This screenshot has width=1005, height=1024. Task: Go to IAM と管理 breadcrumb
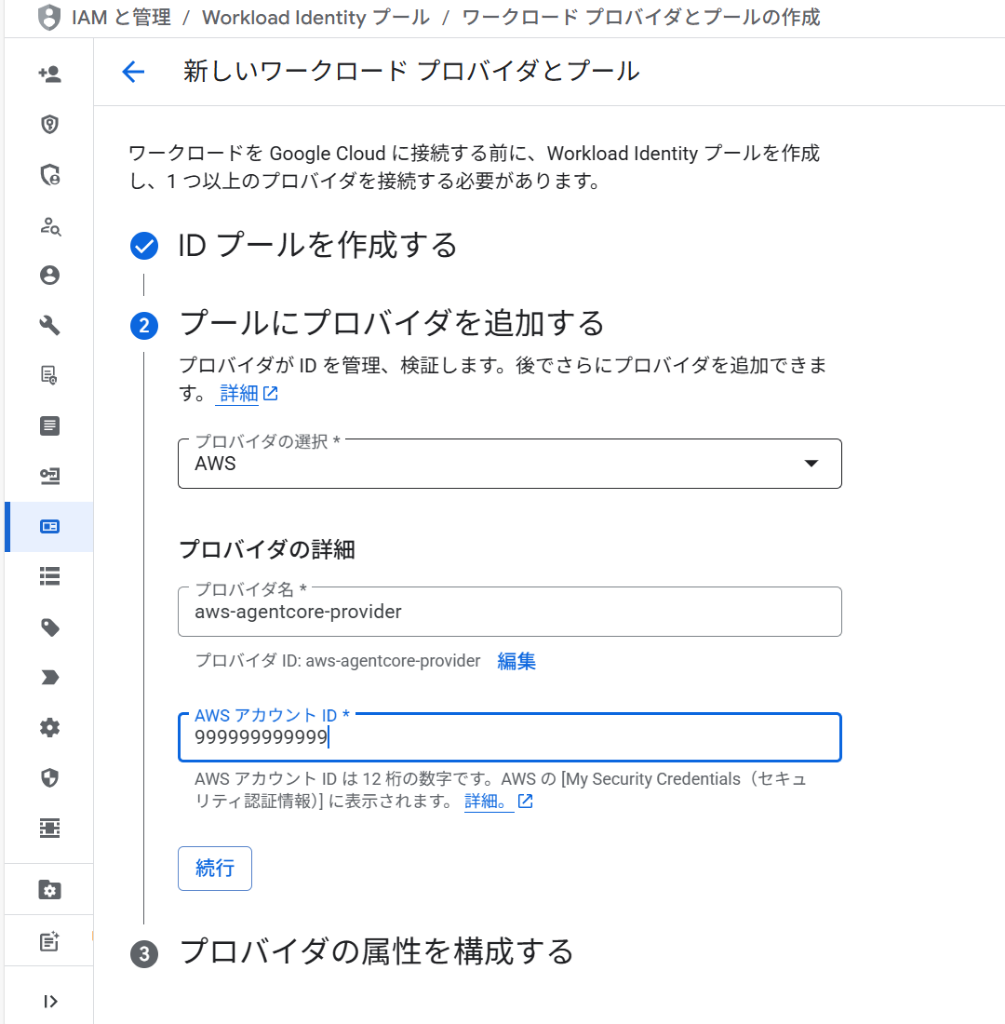pyautogui.click(x=120, y=17)
